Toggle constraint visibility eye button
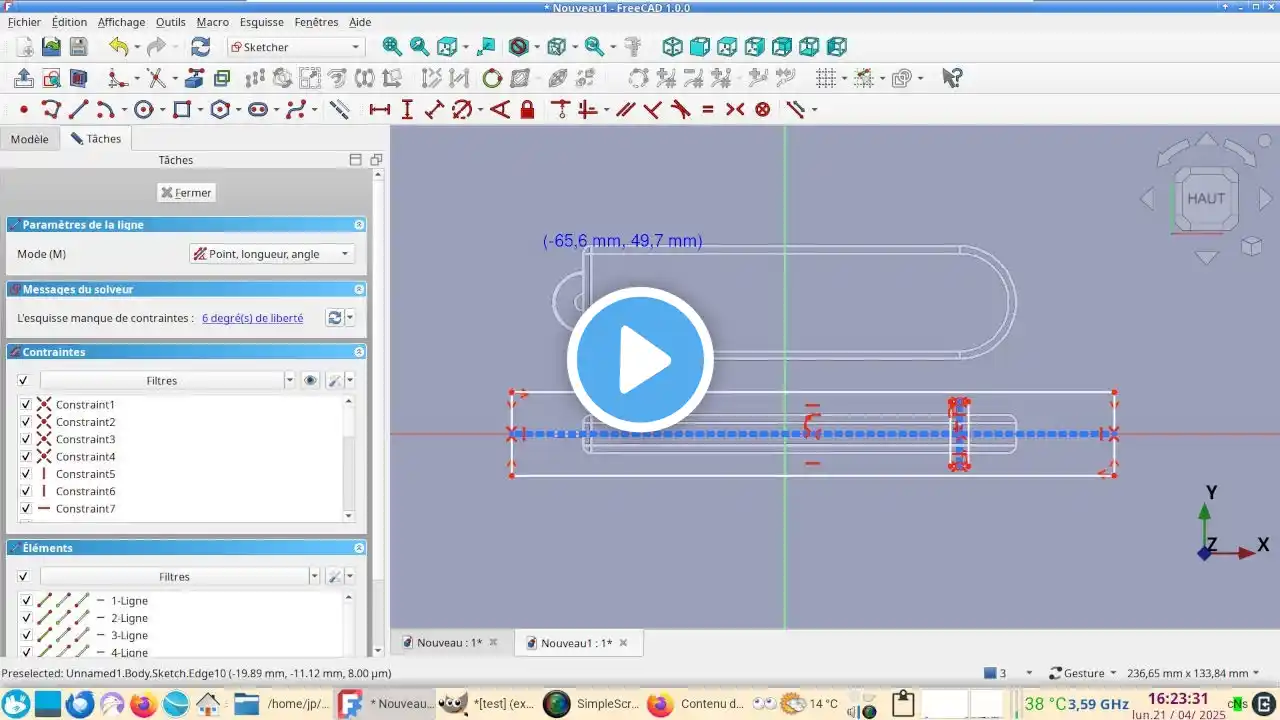Viewport: 1280px width, 720px height. (311, 381)
